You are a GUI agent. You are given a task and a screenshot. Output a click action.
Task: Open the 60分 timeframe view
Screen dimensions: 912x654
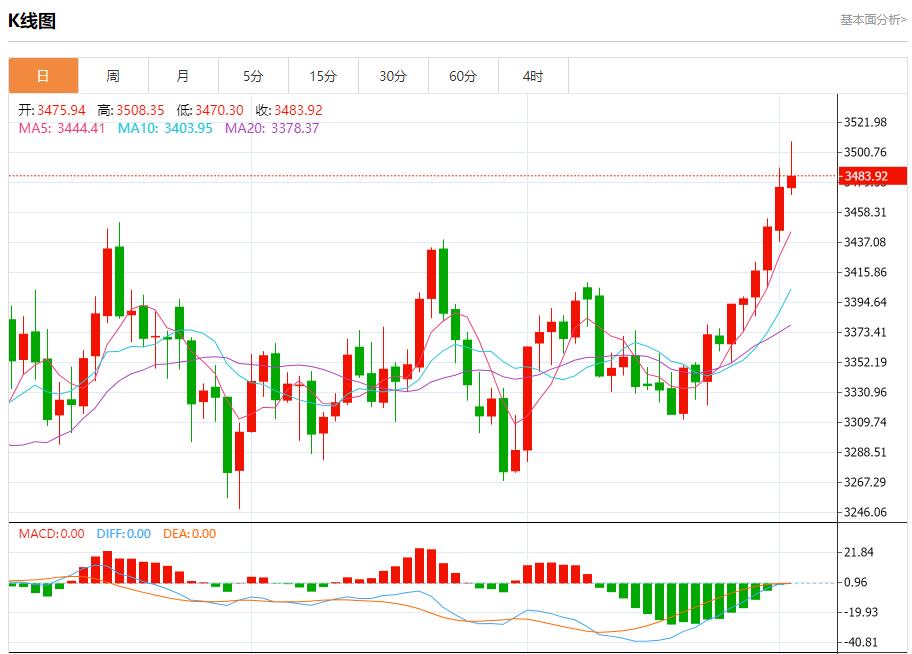pos(463,75)
